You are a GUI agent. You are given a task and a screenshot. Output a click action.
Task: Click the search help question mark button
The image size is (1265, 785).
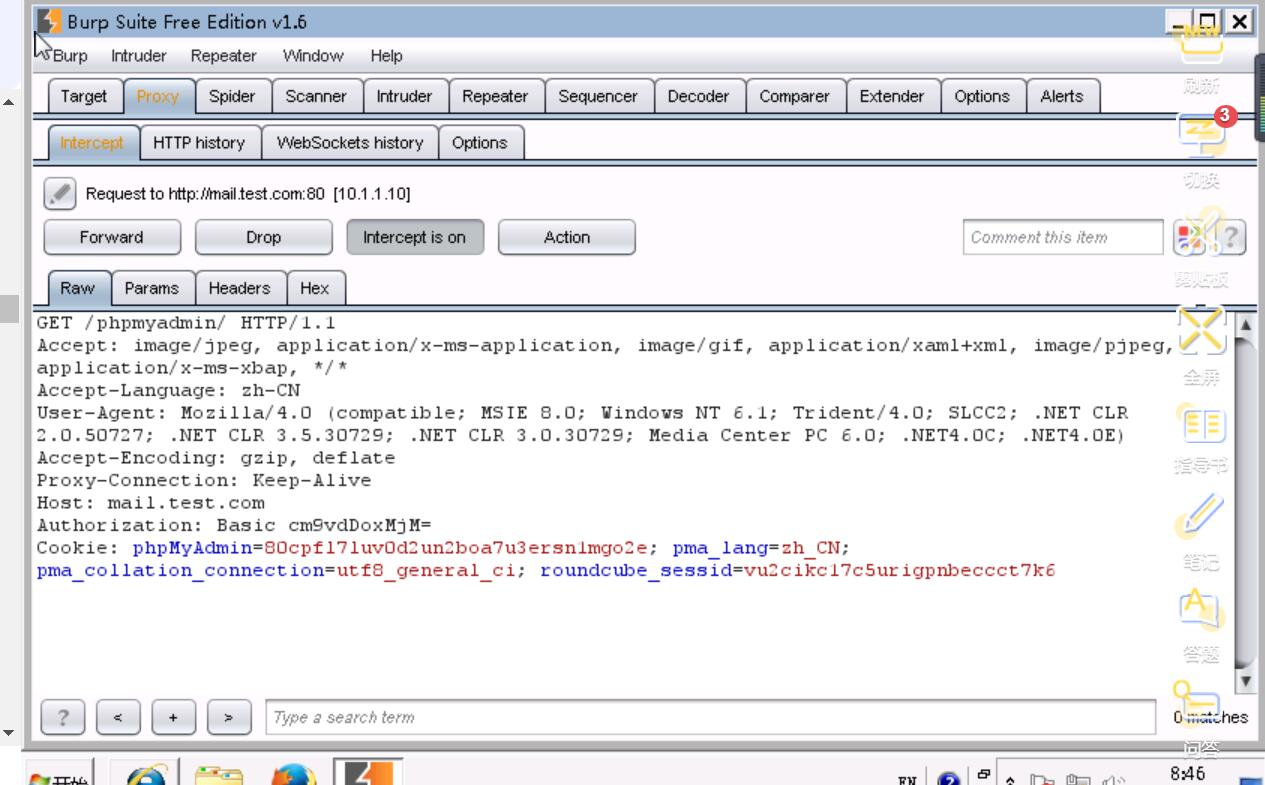(63, 717)
